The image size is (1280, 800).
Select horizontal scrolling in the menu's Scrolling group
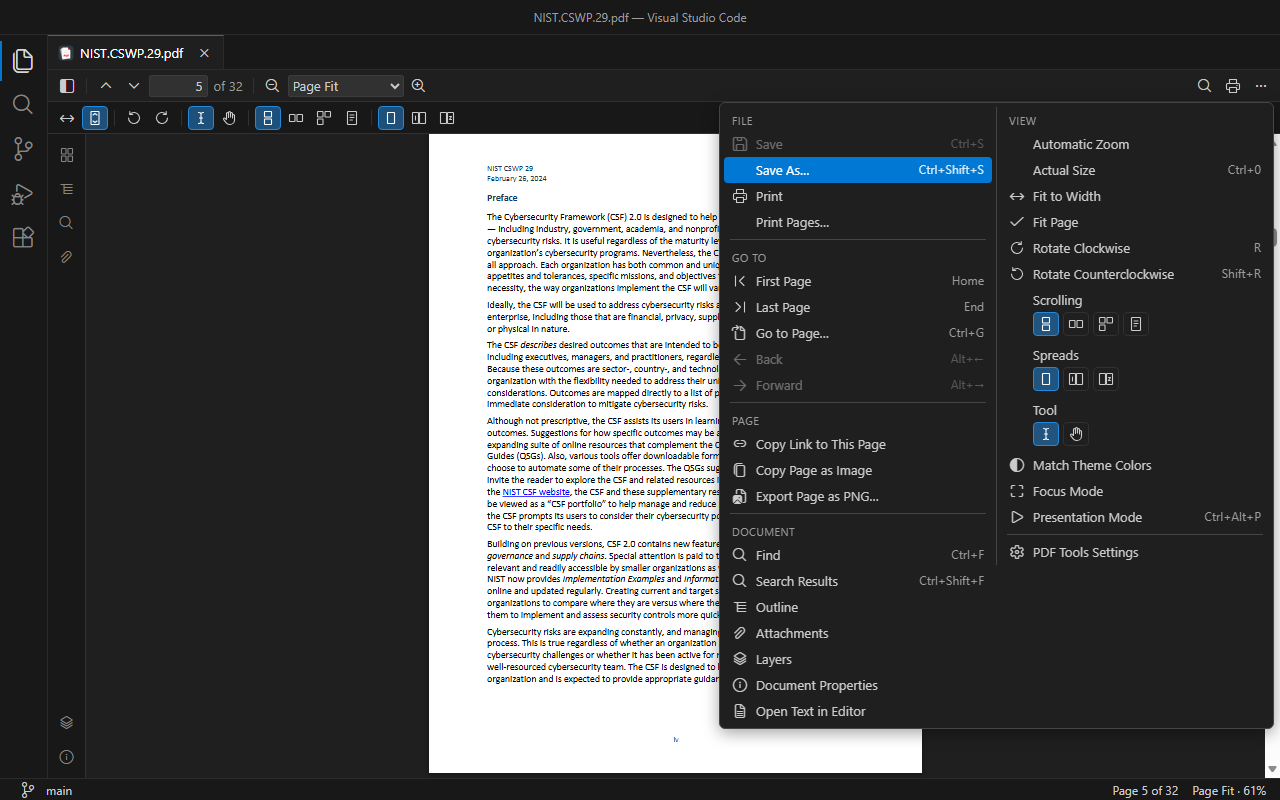[x=1076, y=324]
